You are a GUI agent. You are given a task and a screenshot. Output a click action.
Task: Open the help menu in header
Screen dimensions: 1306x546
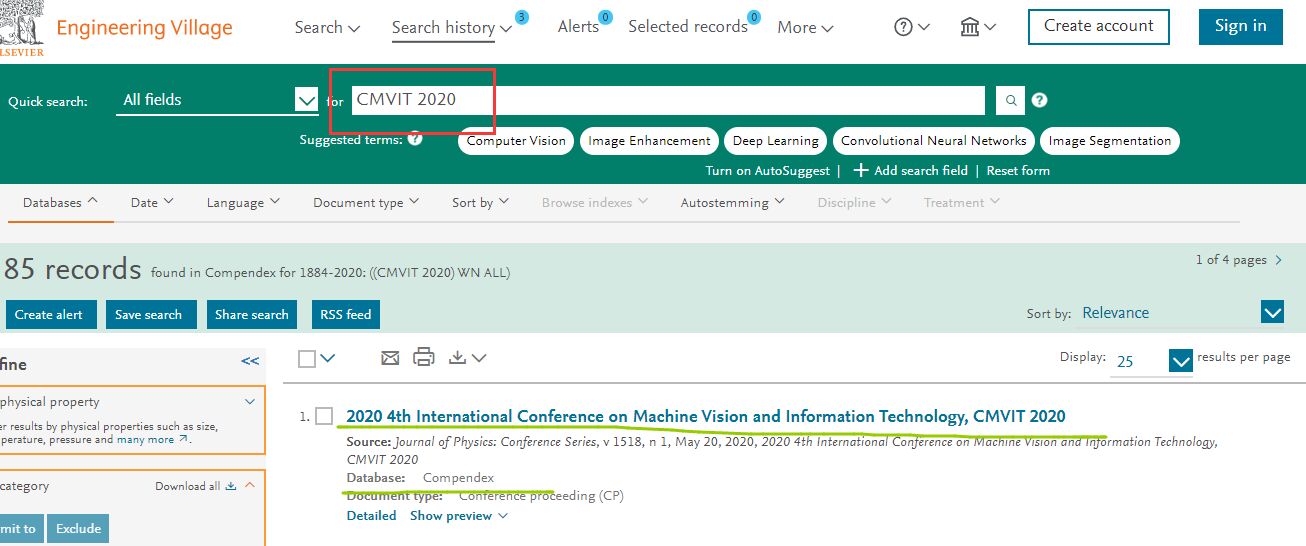(x=911, y=27)
